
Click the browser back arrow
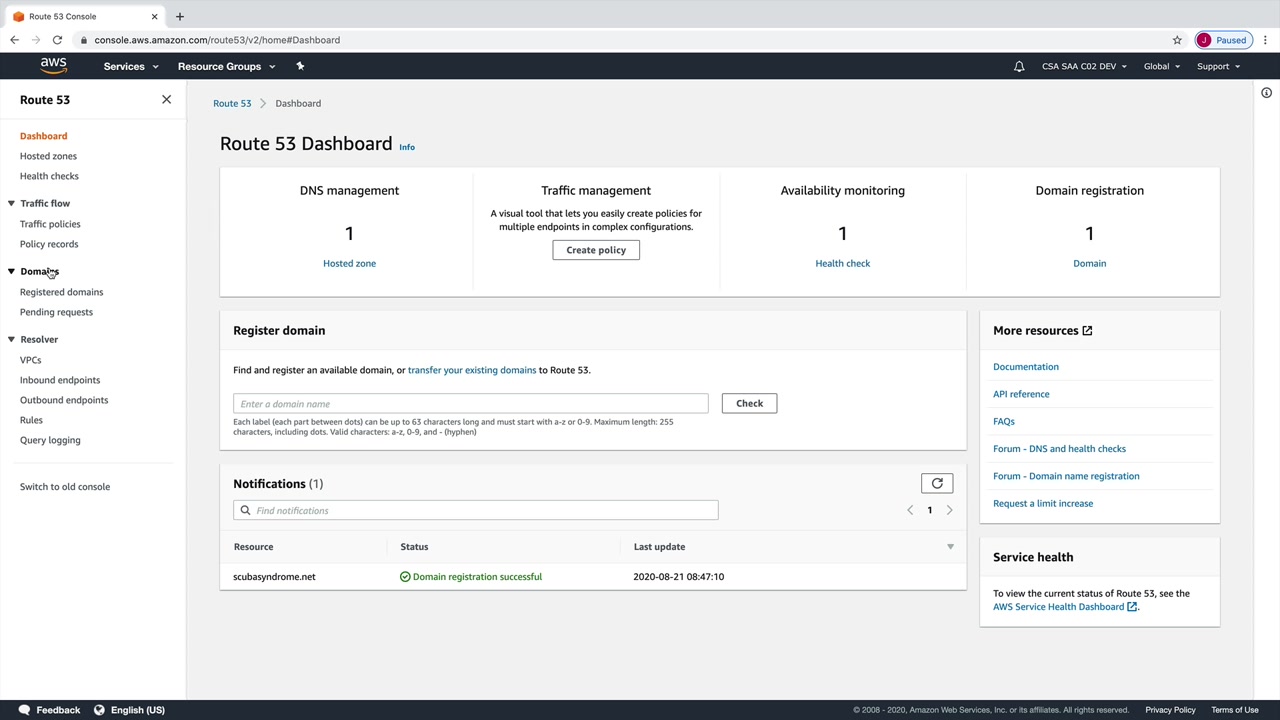pyautogui.click(x=14, y=40)
